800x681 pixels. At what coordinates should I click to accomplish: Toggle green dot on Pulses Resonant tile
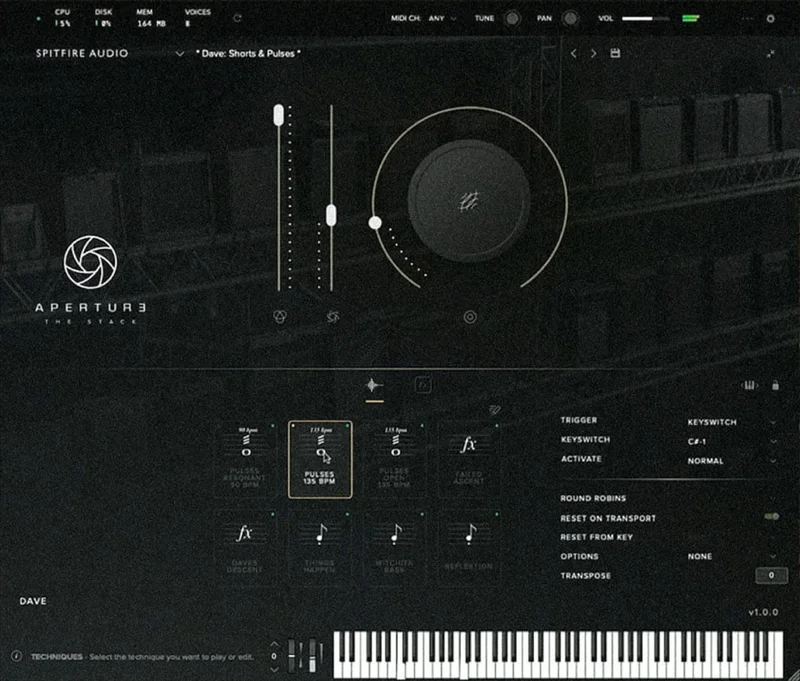tap(272, 425)
